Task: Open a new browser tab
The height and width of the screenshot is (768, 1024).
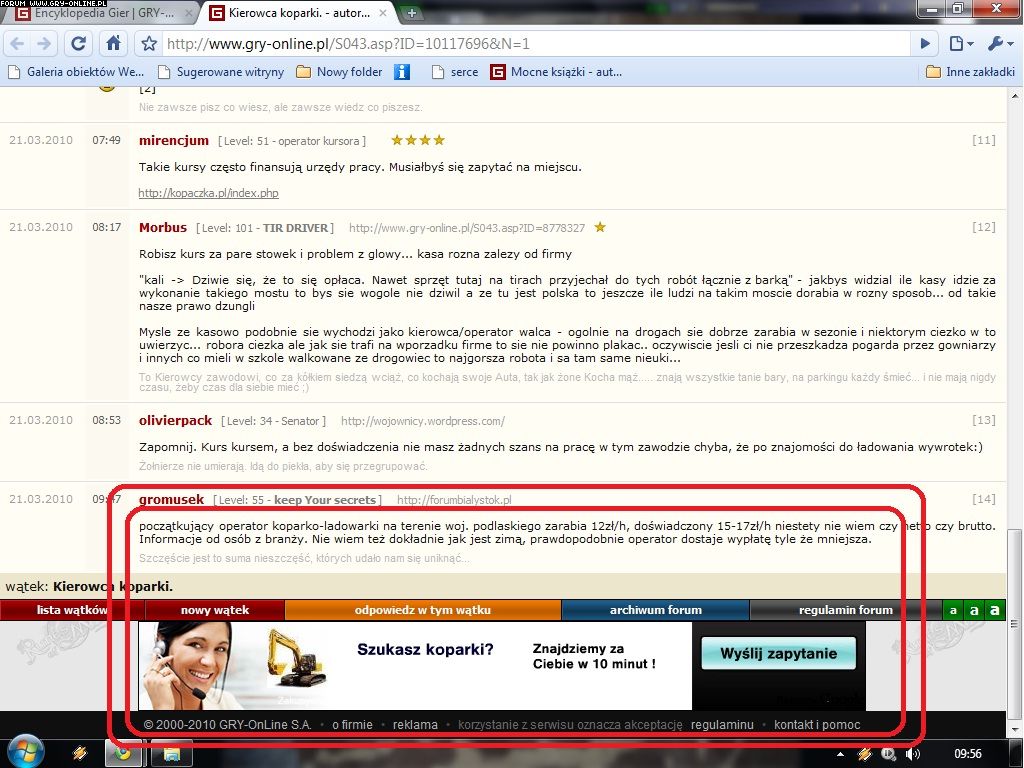Action: tap(411, 13)
